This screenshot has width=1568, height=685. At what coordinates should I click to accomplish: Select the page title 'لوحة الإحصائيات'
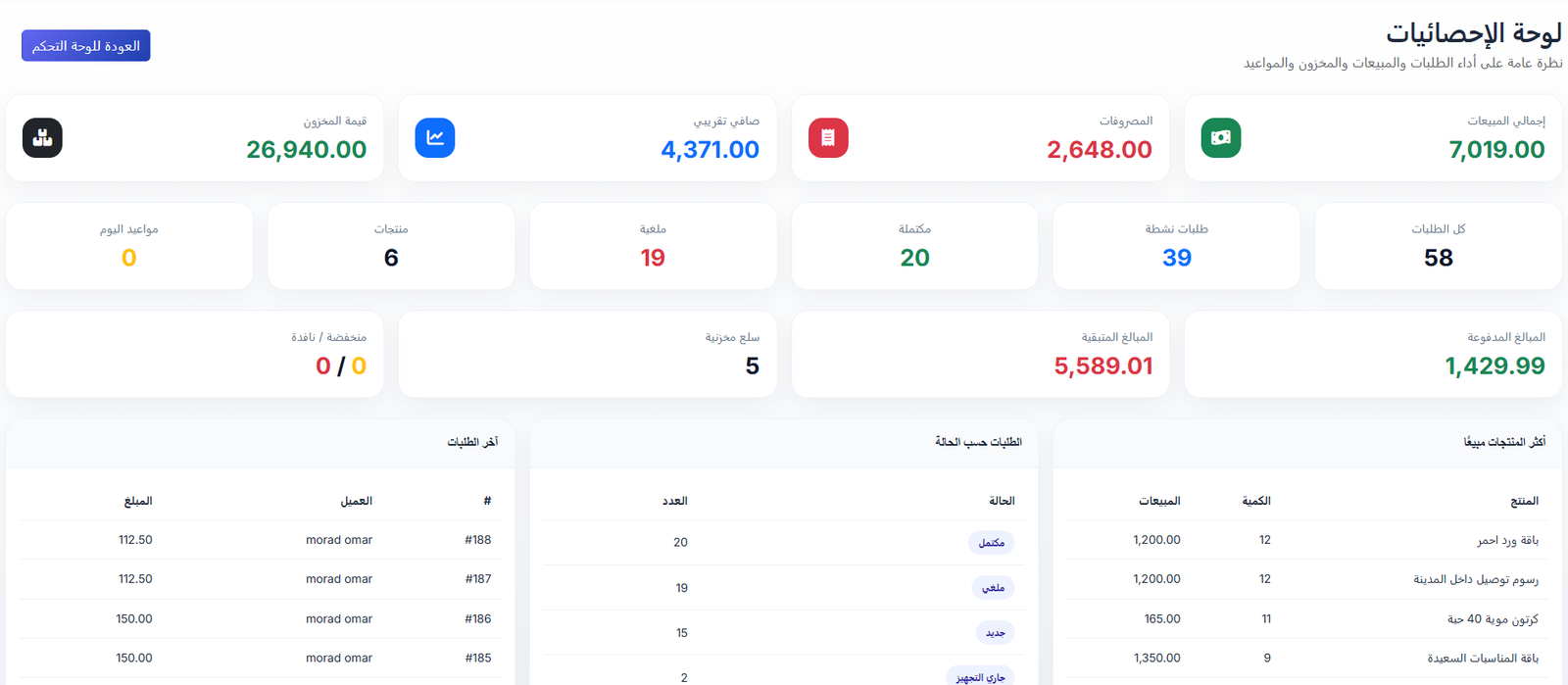[x=1473, y=33]
